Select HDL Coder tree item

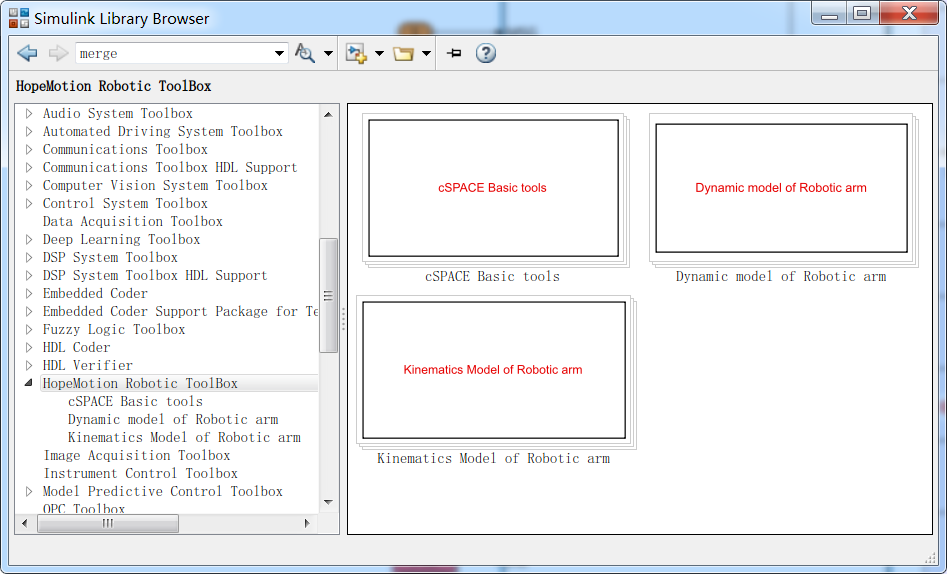[x=76, y=347]
